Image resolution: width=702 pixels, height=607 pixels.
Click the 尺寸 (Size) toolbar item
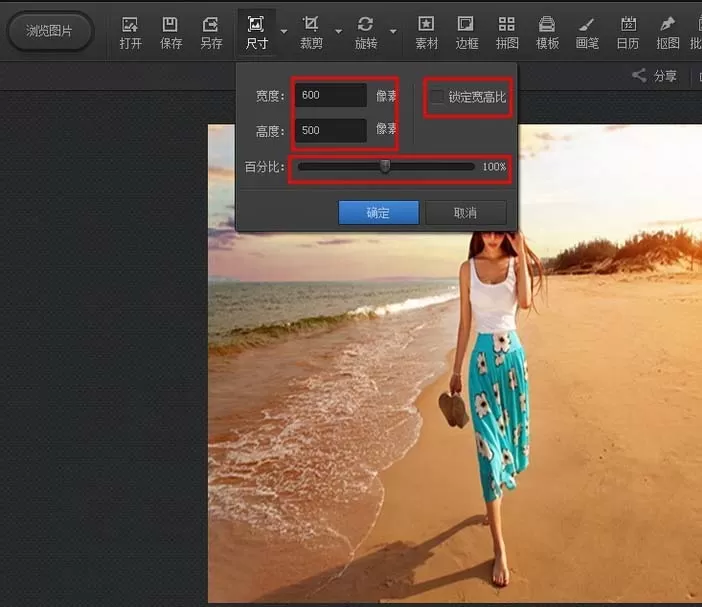(257, 33)
